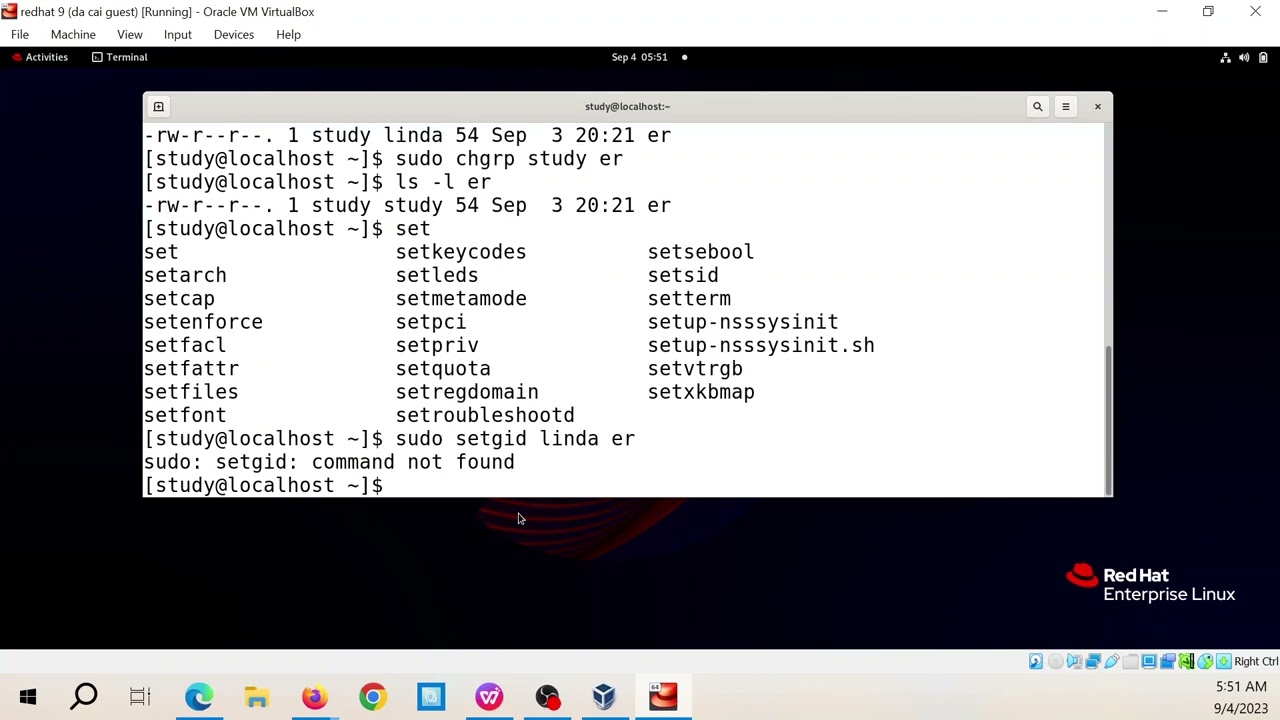Image resolution: width=1280 pixels, height=720 pixels.
Task: Open File Explorer from the taskbar
Action: [x=256, y=697]
